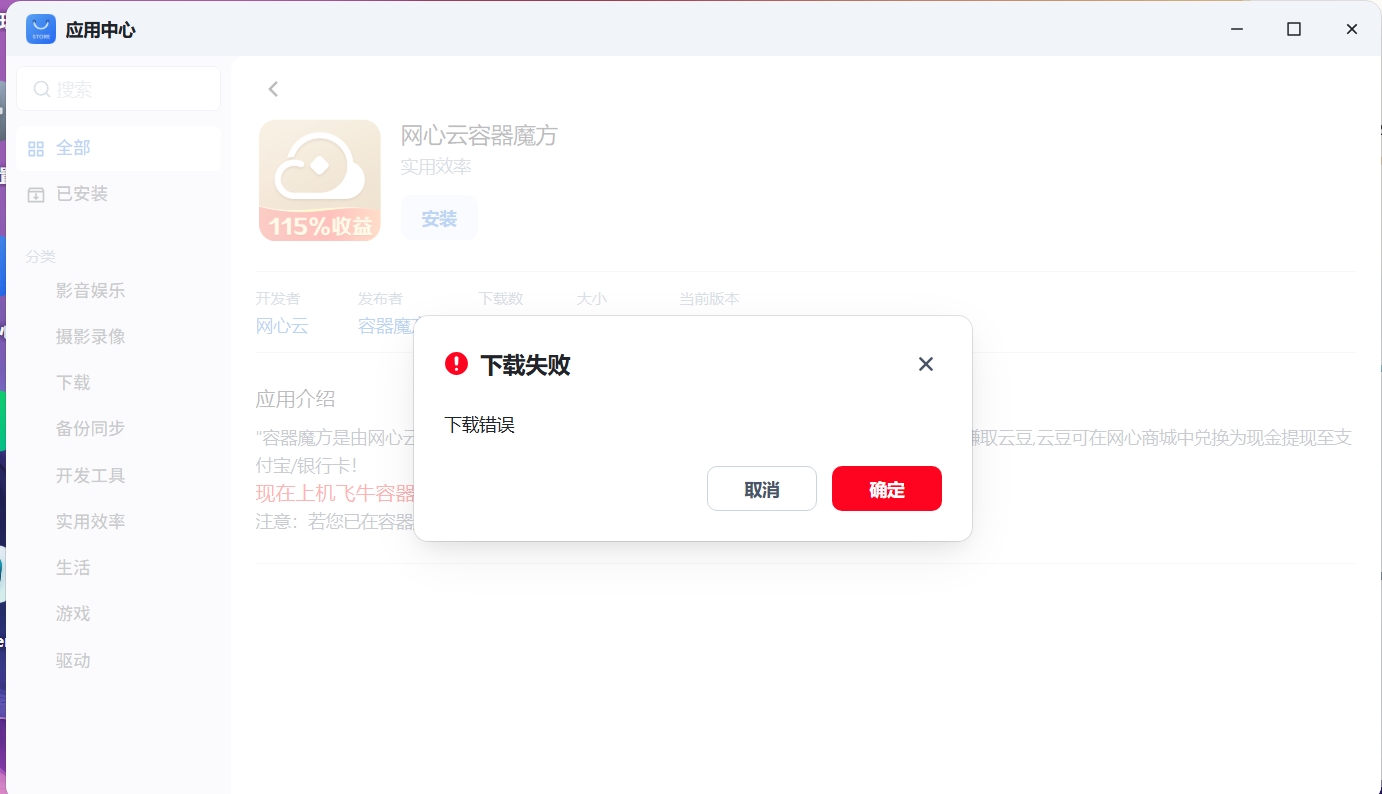Viewport: 1382px width, 794px height.
Task: Maximize the 应用中心 window
Action: 1294,29
